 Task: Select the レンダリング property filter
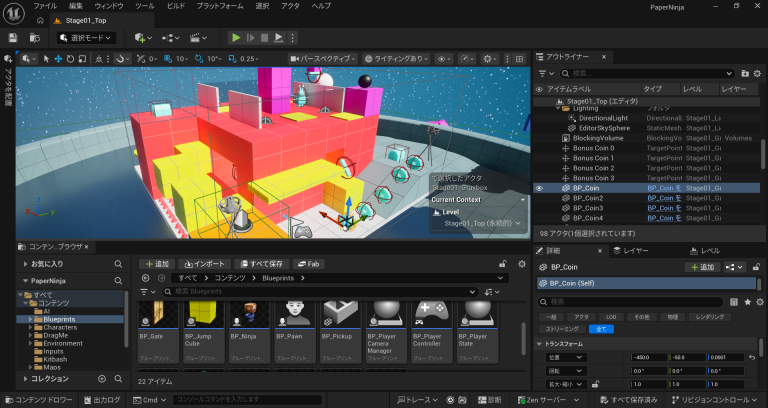tap(710, 317)
